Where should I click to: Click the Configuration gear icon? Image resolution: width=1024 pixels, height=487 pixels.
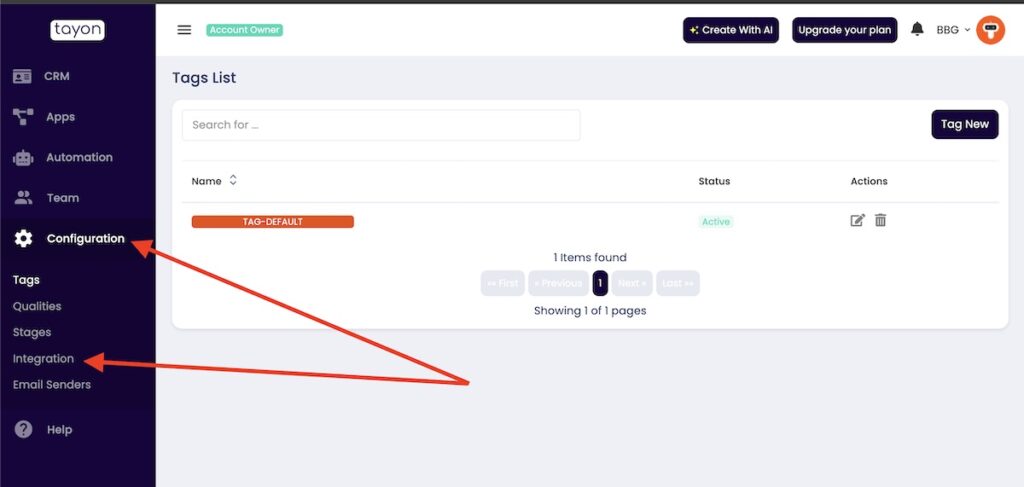[23, 238]
